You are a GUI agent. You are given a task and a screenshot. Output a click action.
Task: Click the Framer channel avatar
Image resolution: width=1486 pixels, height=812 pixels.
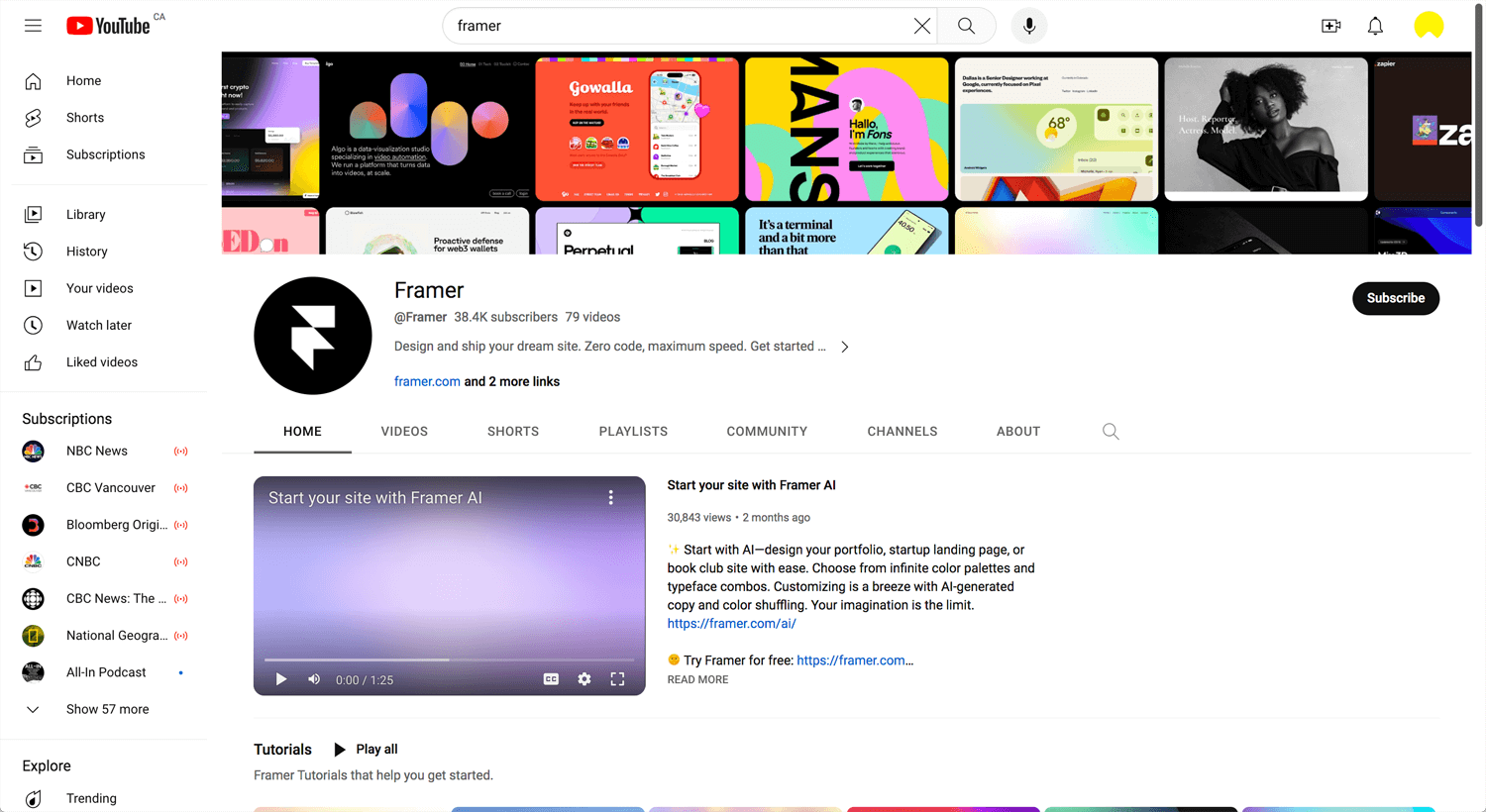(313, 336)
